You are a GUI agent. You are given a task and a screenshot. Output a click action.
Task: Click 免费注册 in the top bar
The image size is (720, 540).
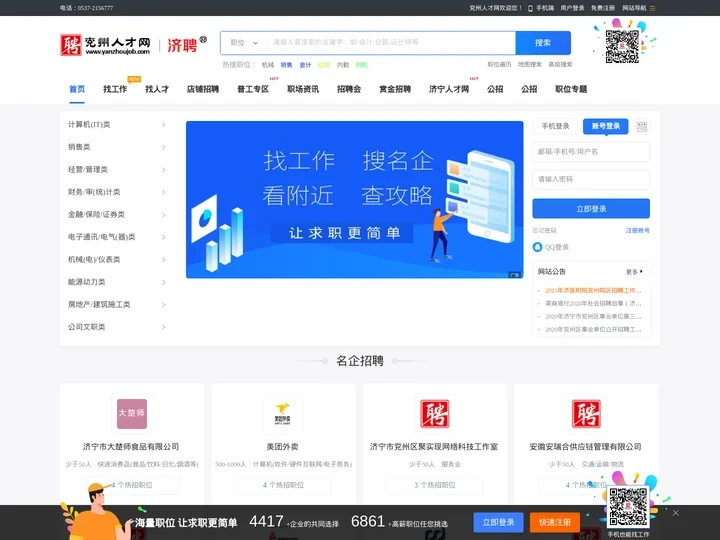pos(603,8)
